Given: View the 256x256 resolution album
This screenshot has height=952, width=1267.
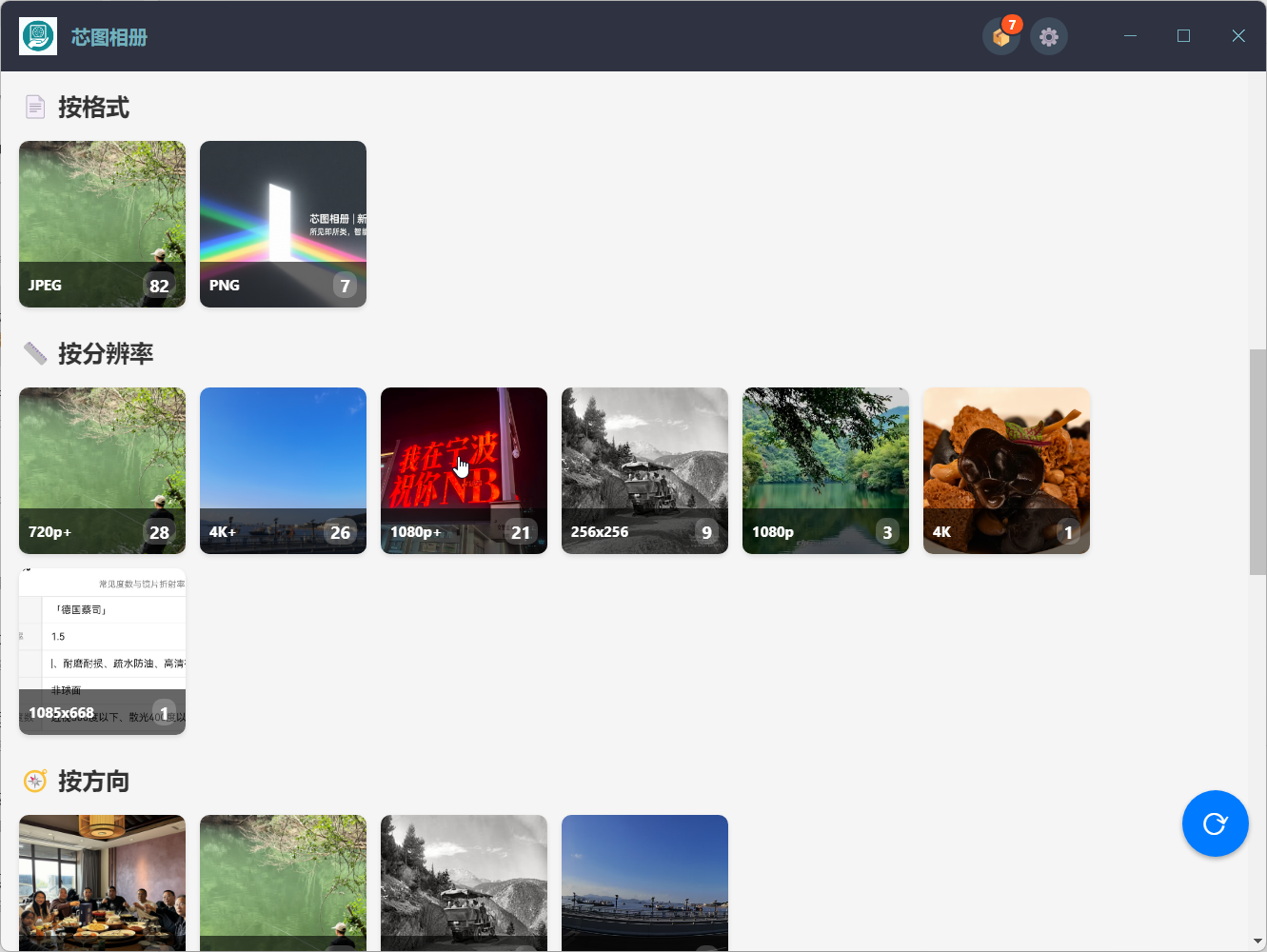Looking at the screenshot, I should click(644, 470).
